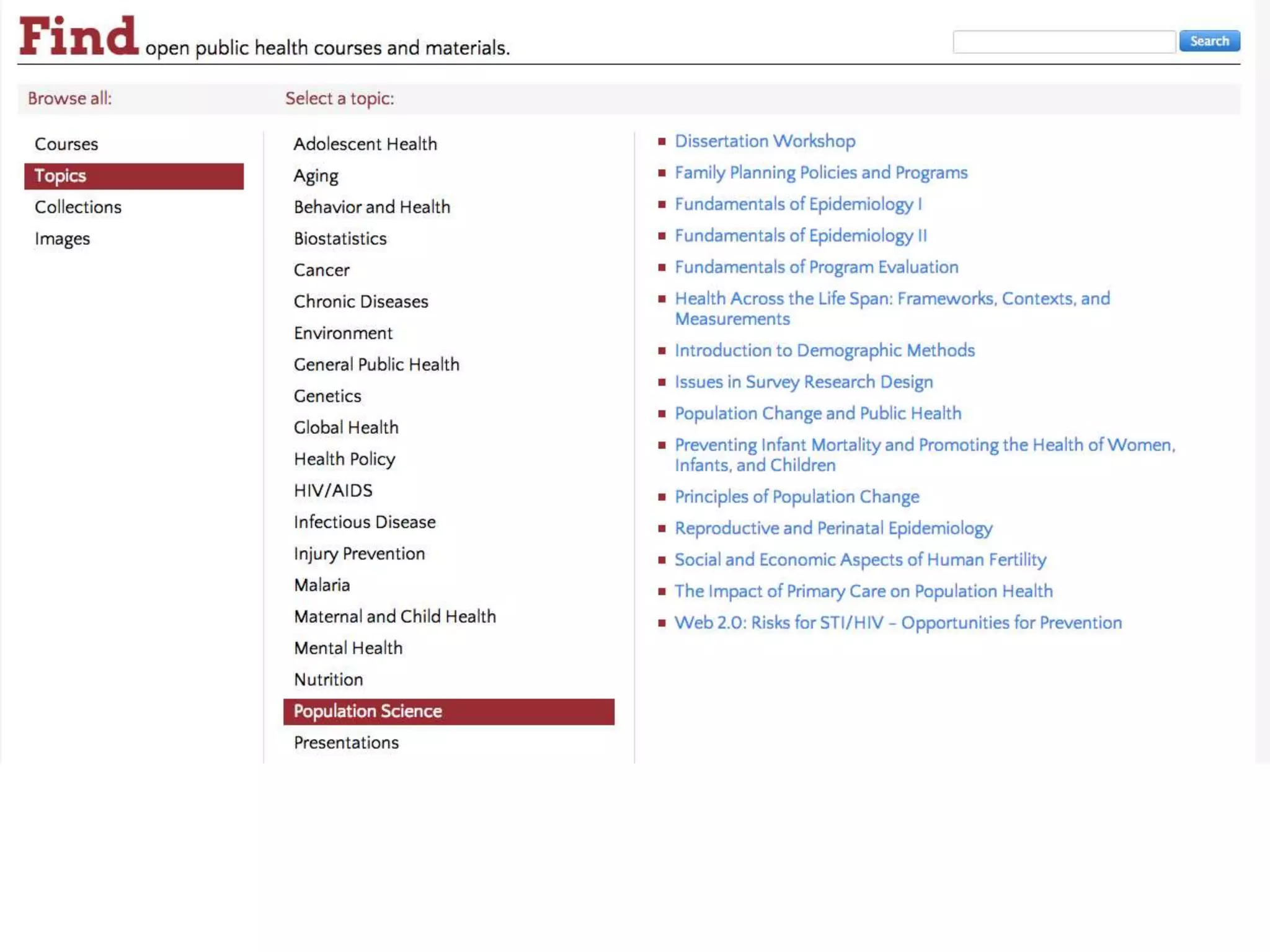Open the Images browse option

[x=62, y=239]
